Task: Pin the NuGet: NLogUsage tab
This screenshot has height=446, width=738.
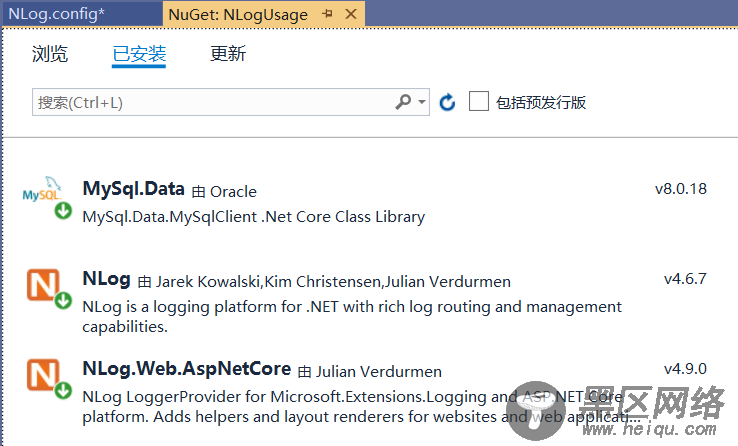Action: click(327, 14)
